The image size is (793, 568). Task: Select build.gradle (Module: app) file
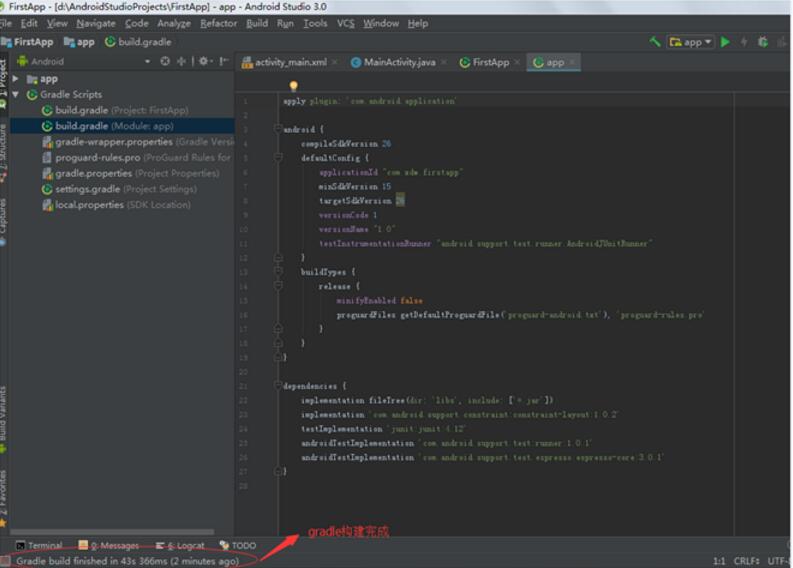(x=122, y=126)
